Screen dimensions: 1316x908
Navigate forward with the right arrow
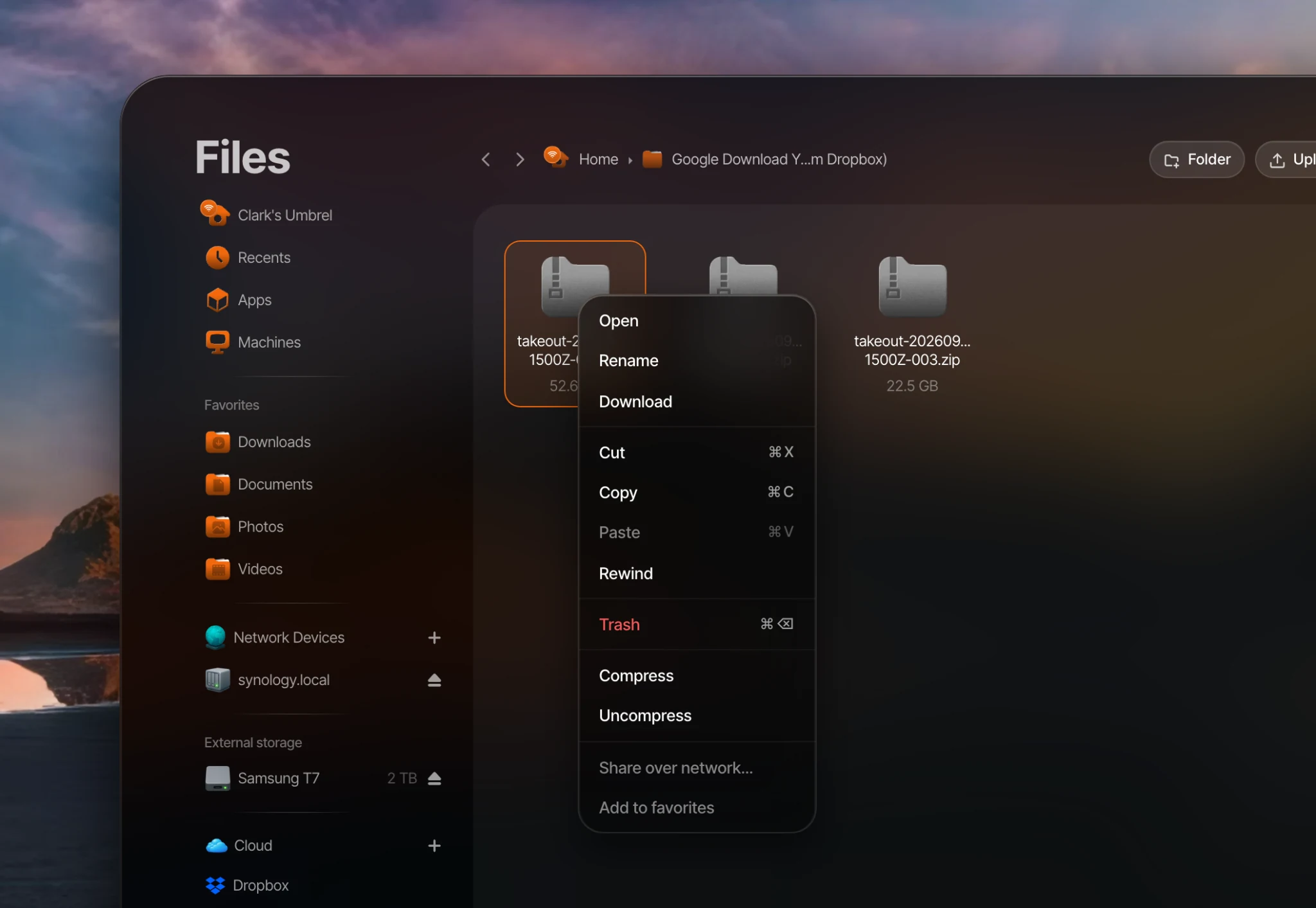pos(520,159)
